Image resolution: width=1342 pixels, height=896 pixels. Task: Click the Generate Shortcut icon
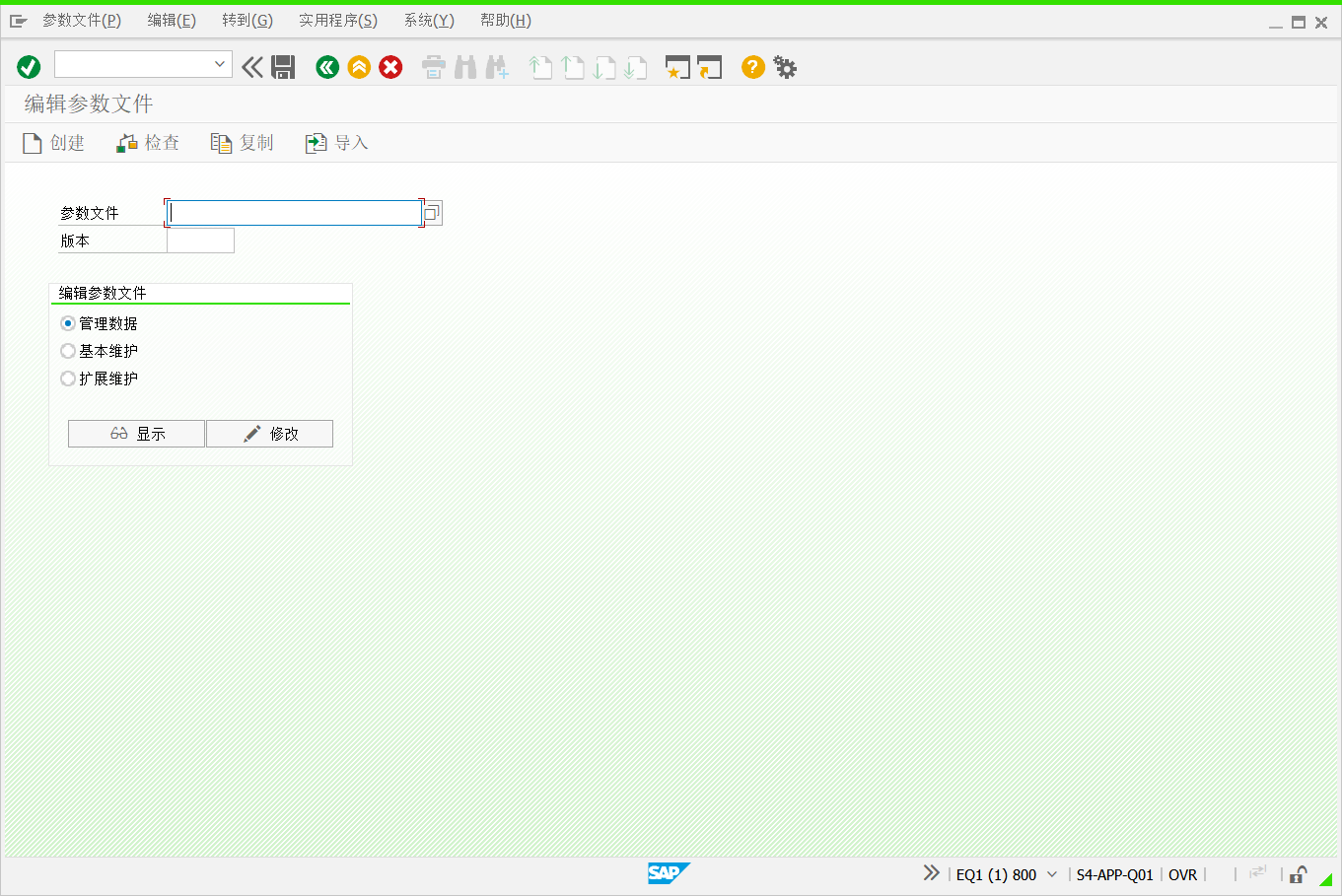point(709,67)
